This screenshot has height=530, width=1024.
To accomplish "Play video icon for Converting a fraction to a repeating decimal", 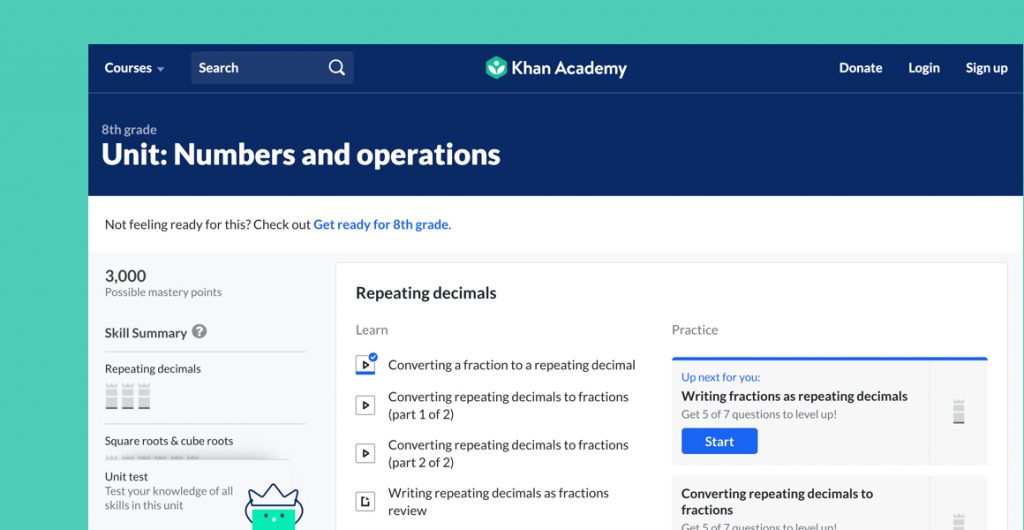I will (366, 364).
